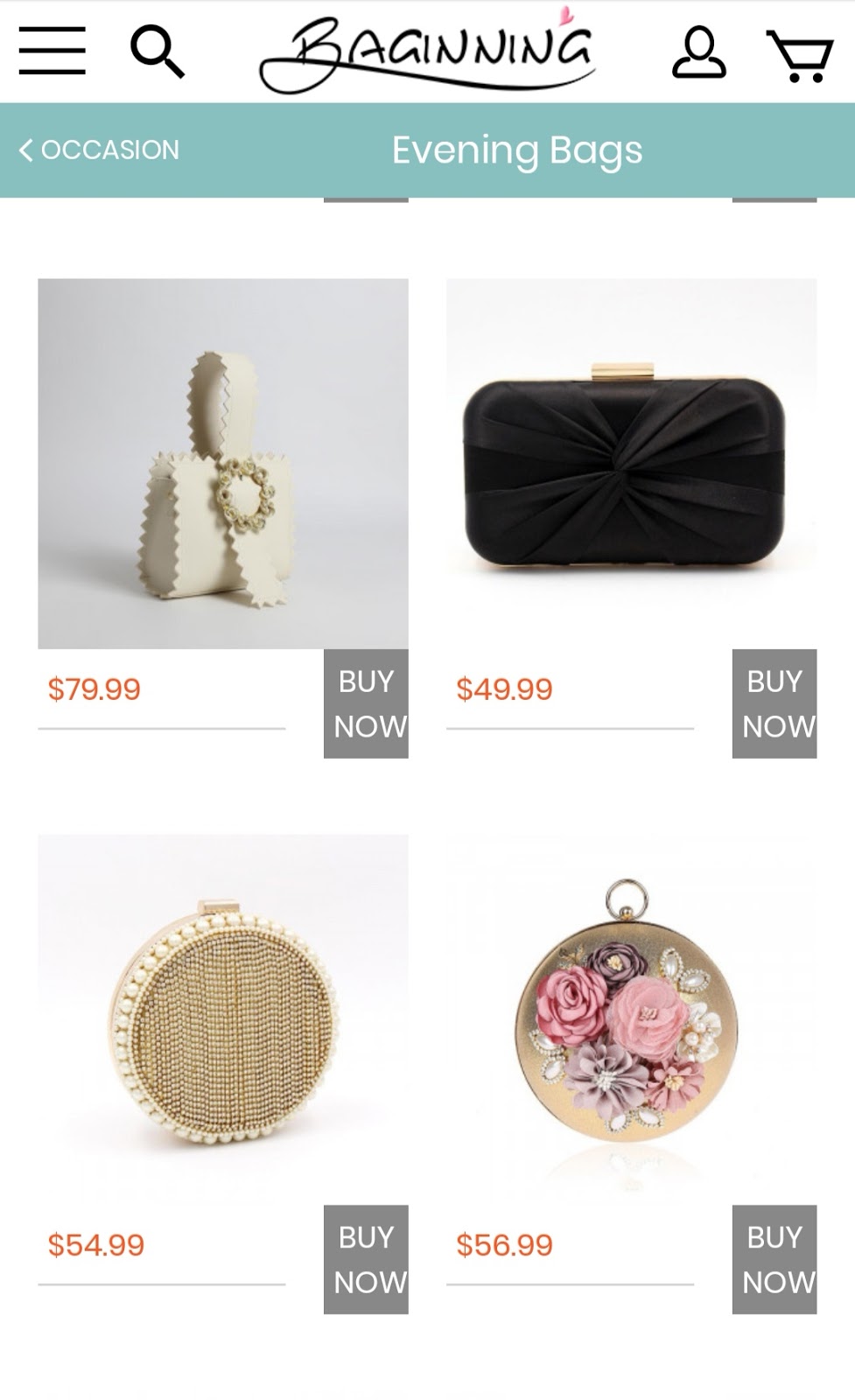Buy the $49.99 black clutch now
Image resolution: width=855 pixels, height=1400 pixels.
[x=774, y=703]
